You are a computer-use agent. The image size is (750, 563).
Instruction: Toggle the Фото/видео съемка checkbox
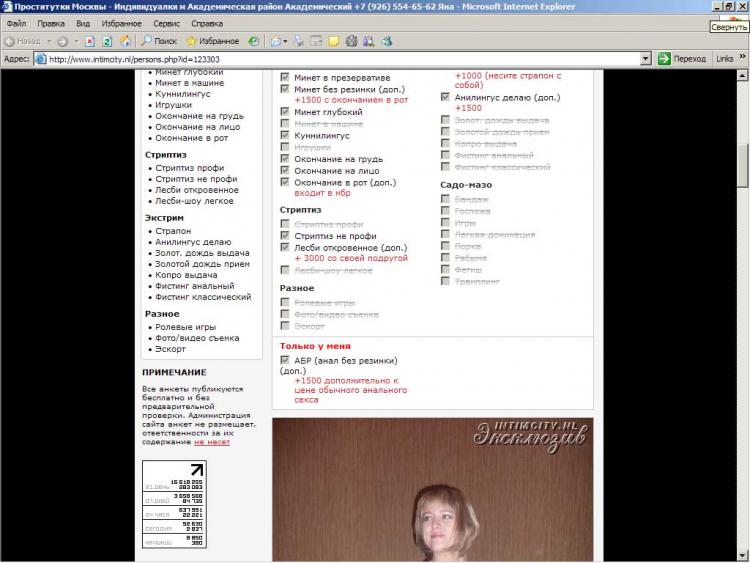pos(286,314)
